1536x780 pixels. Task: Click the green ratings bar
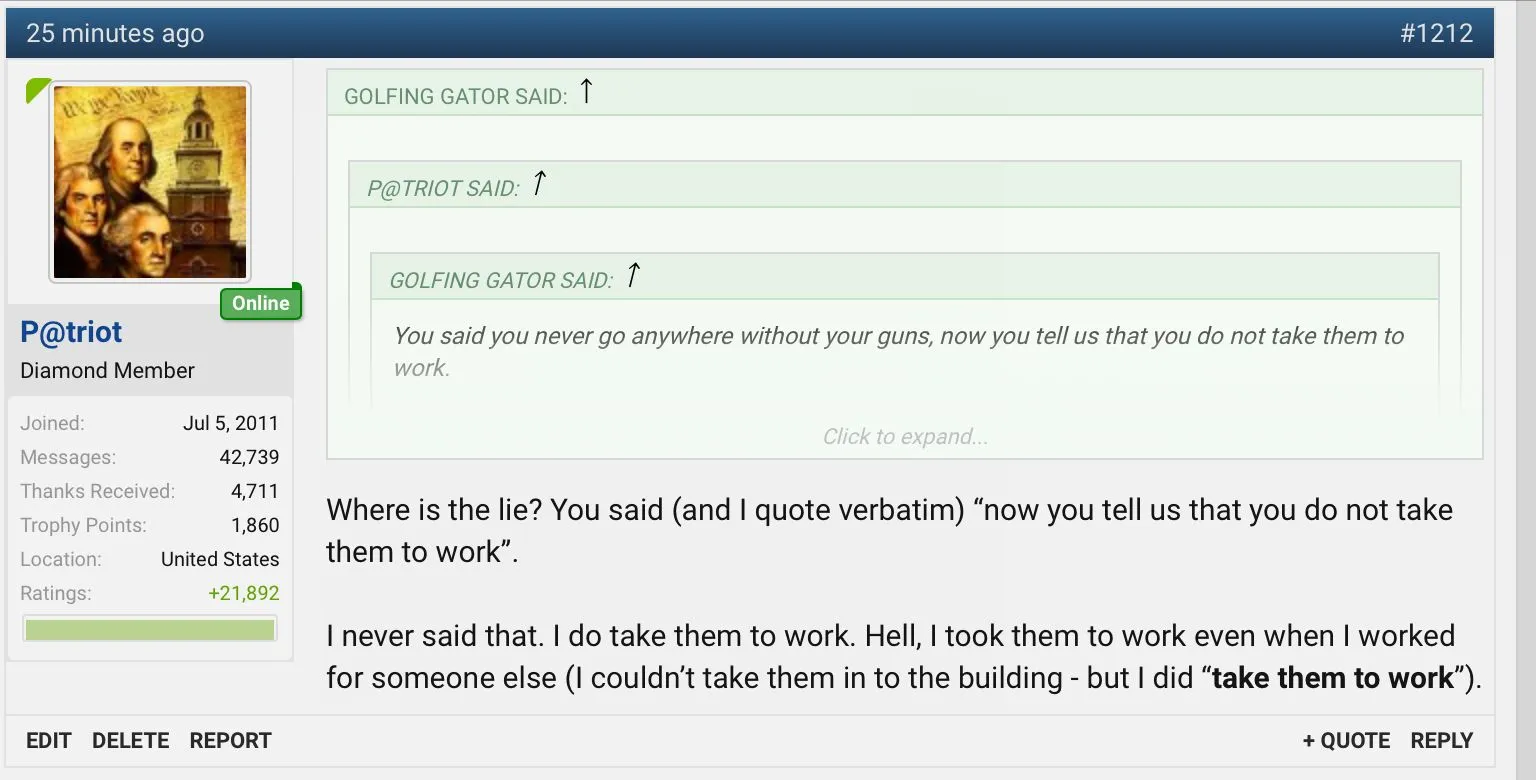click(x=150, y=630)
